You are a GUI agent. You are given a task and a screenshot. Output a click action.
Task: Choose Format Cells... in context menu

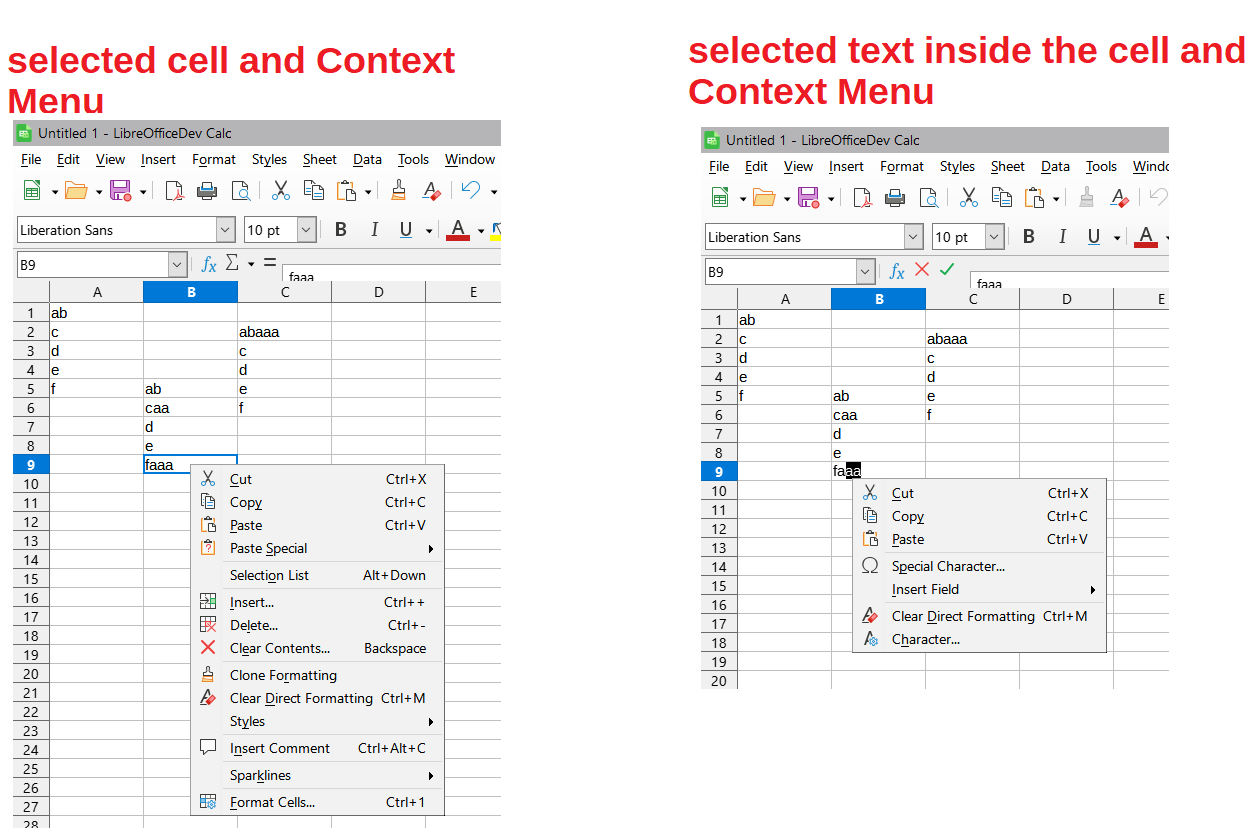click(317, 802)
